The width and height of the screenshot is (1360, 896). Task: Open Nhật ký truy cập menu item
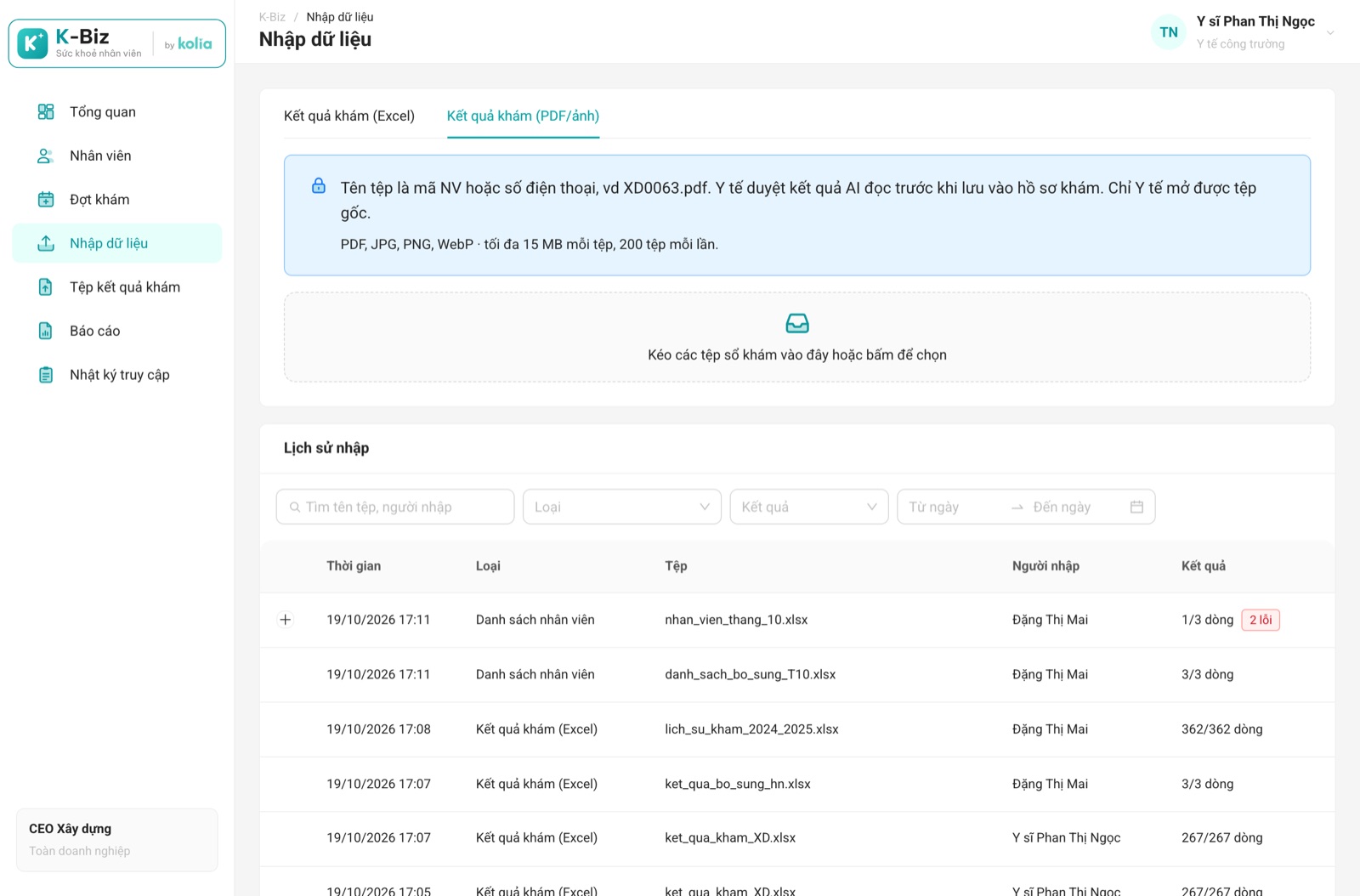(117, 375)
